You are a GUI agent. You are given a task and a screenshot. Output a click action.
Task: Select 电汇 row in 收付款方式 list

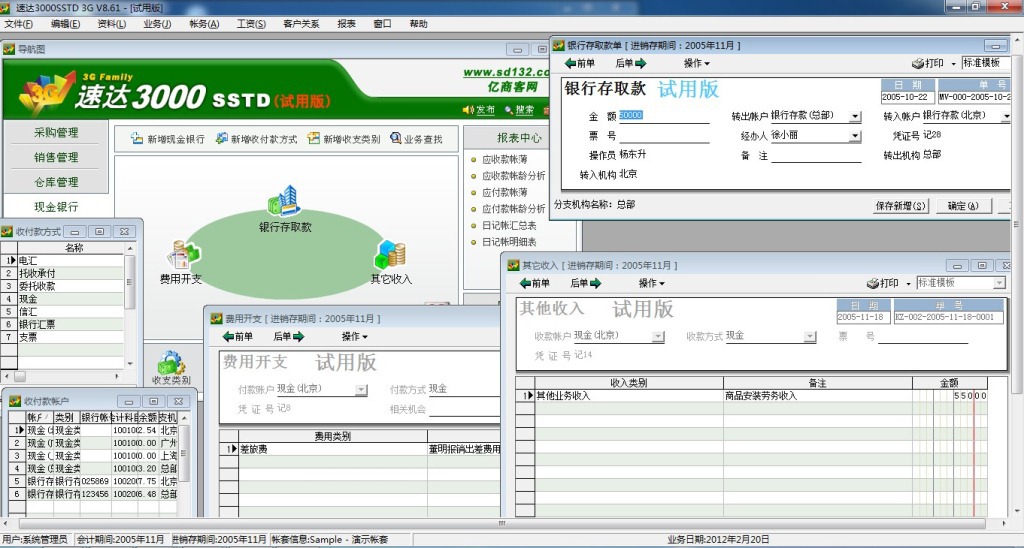coord(71,261)
